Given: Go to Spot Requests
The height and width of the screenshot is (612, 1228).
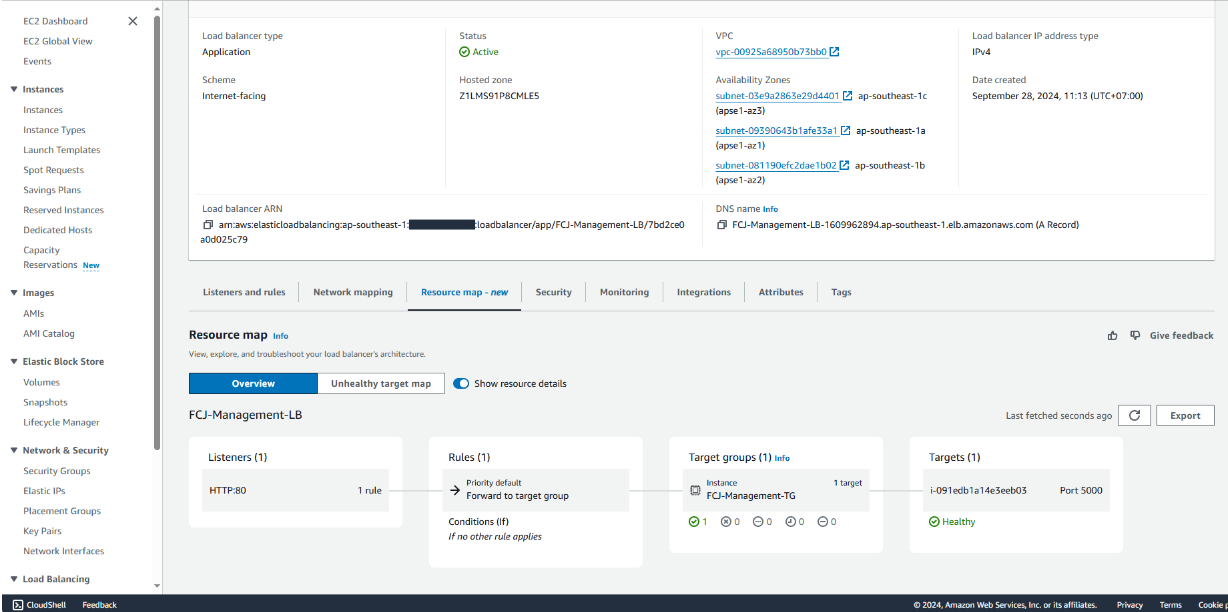Looking at the screenshot, I should (x=54, y=170).
